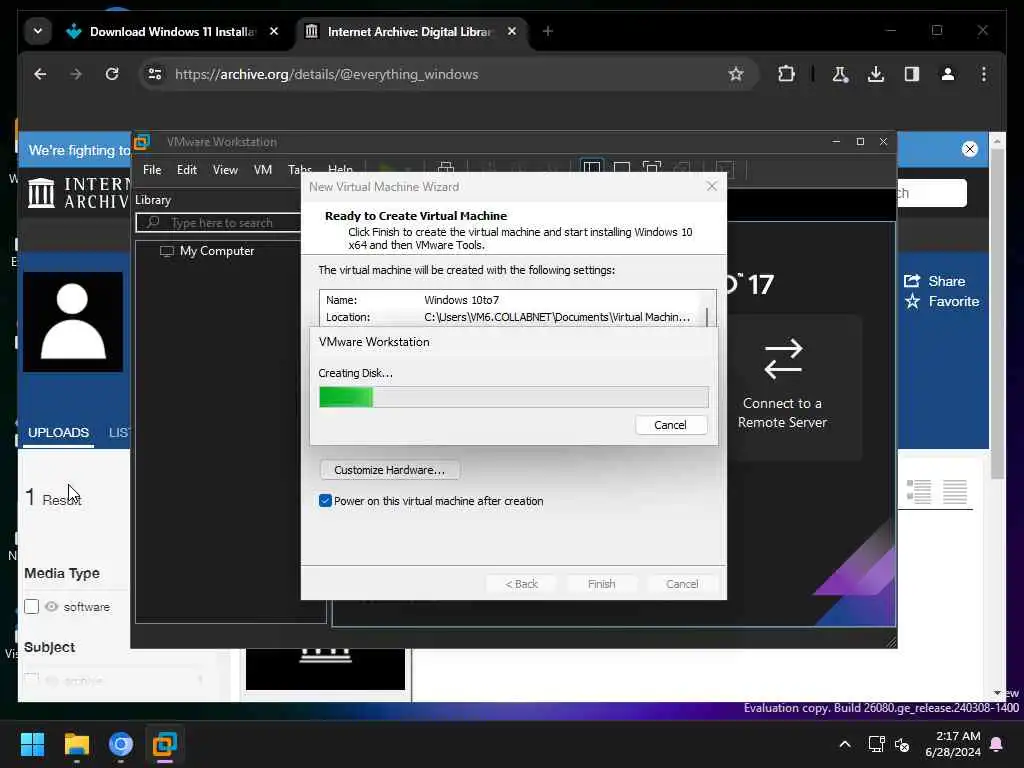The height and width of the screenshot is (768, 1024).
Task: Click the VM name value Windows 10to7
Action: coord(461,300)
